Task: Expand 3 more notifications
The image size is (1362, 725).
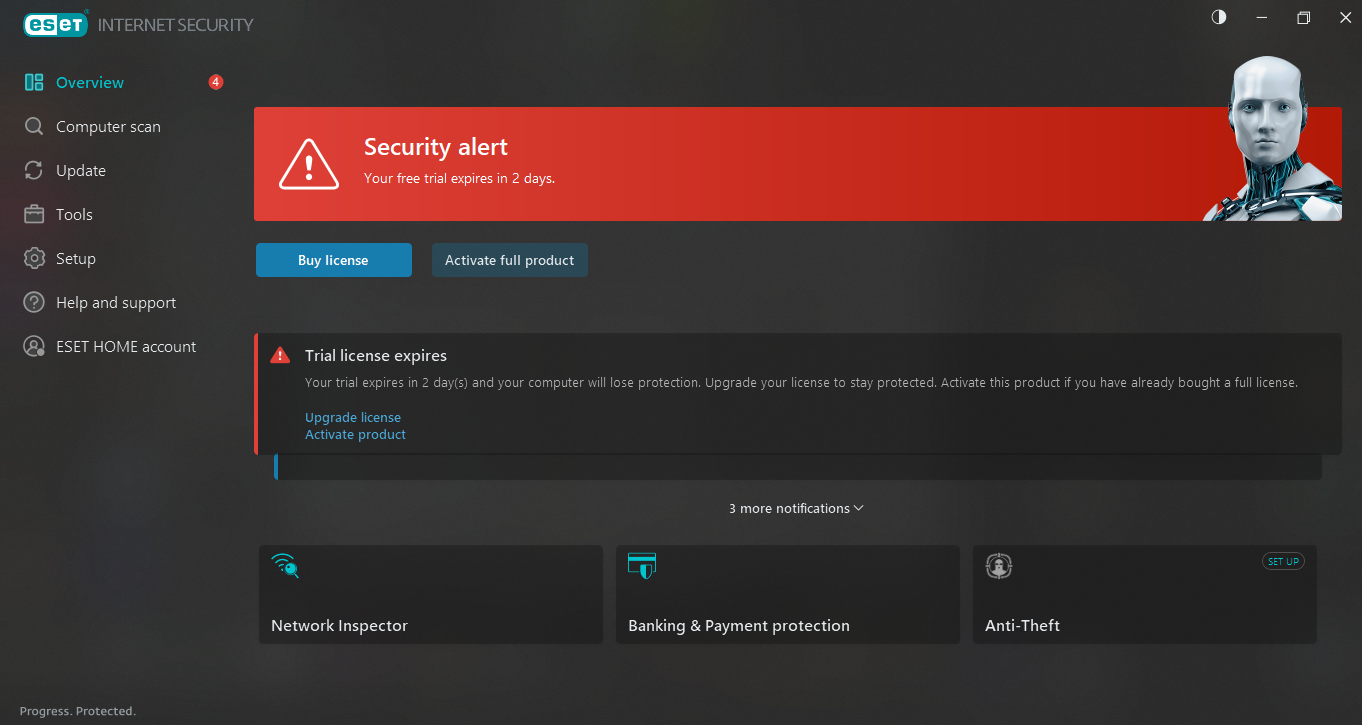Action: point(796,508)
